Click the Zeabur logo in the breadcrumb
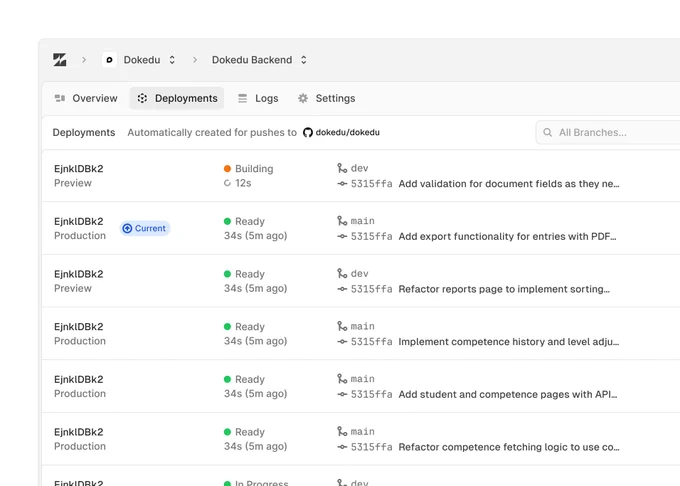 60,60
